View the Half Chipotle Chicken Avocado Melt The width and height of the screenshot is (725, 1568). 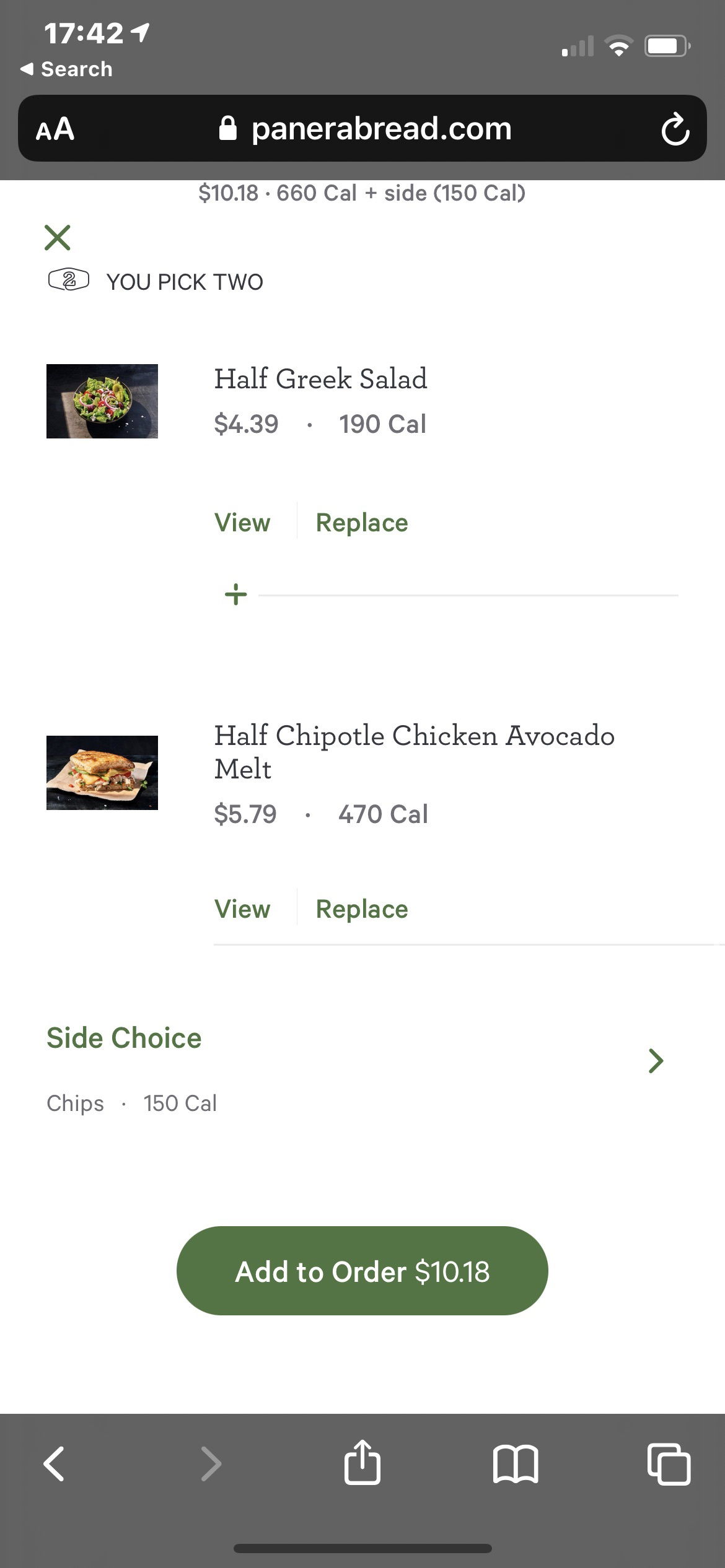[242, 909]
